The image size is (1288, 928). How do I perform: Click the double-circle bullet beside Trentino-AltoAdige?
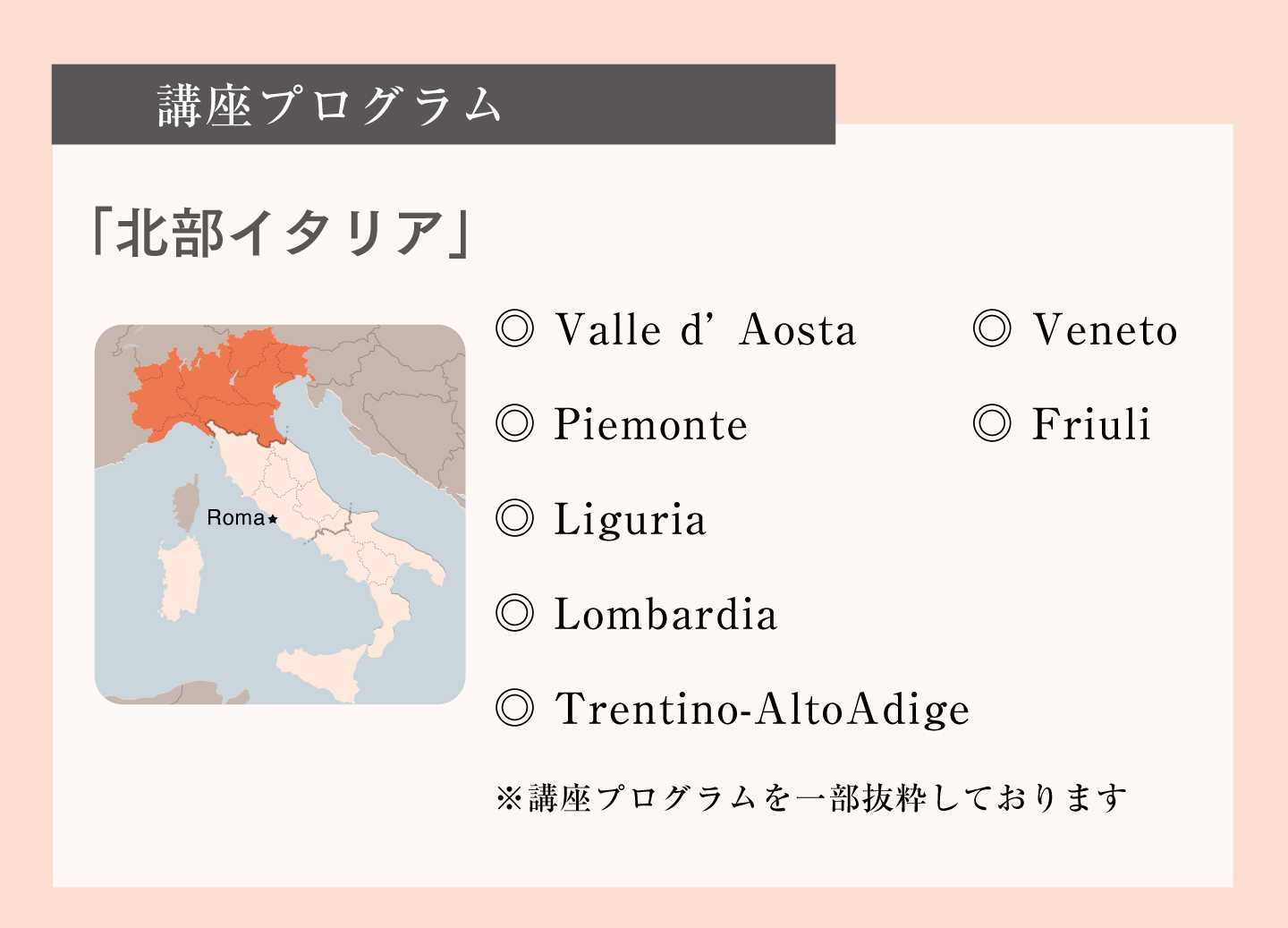click(x=515, y=709)
